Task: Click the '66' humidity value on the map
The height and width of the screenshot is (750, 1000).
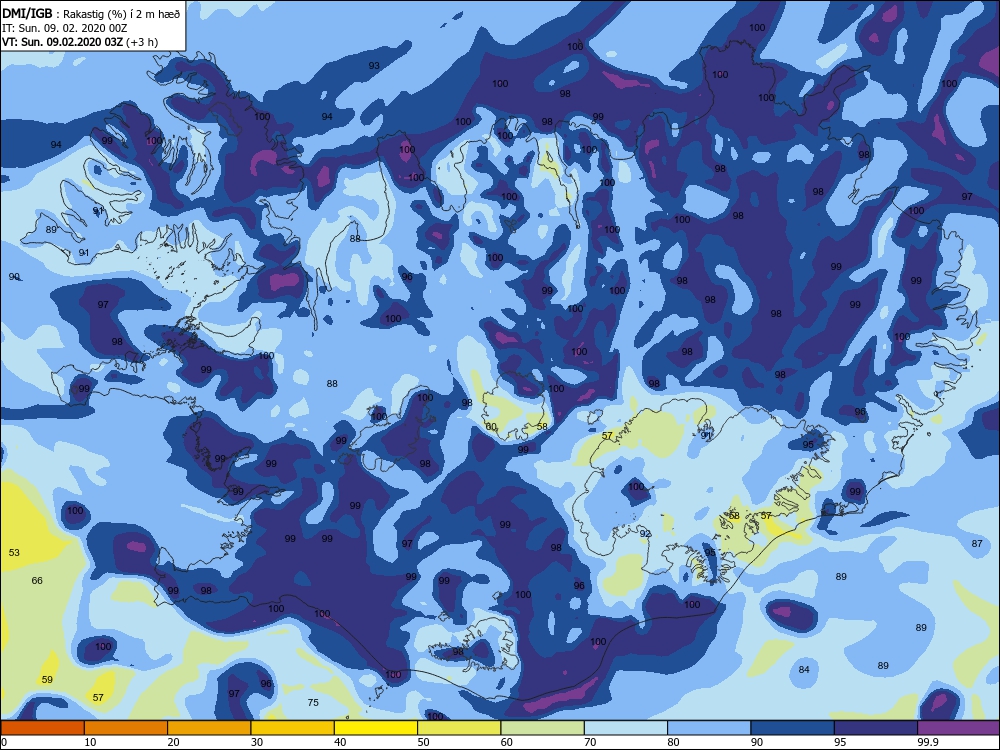Action: click(x=37, y=580)
